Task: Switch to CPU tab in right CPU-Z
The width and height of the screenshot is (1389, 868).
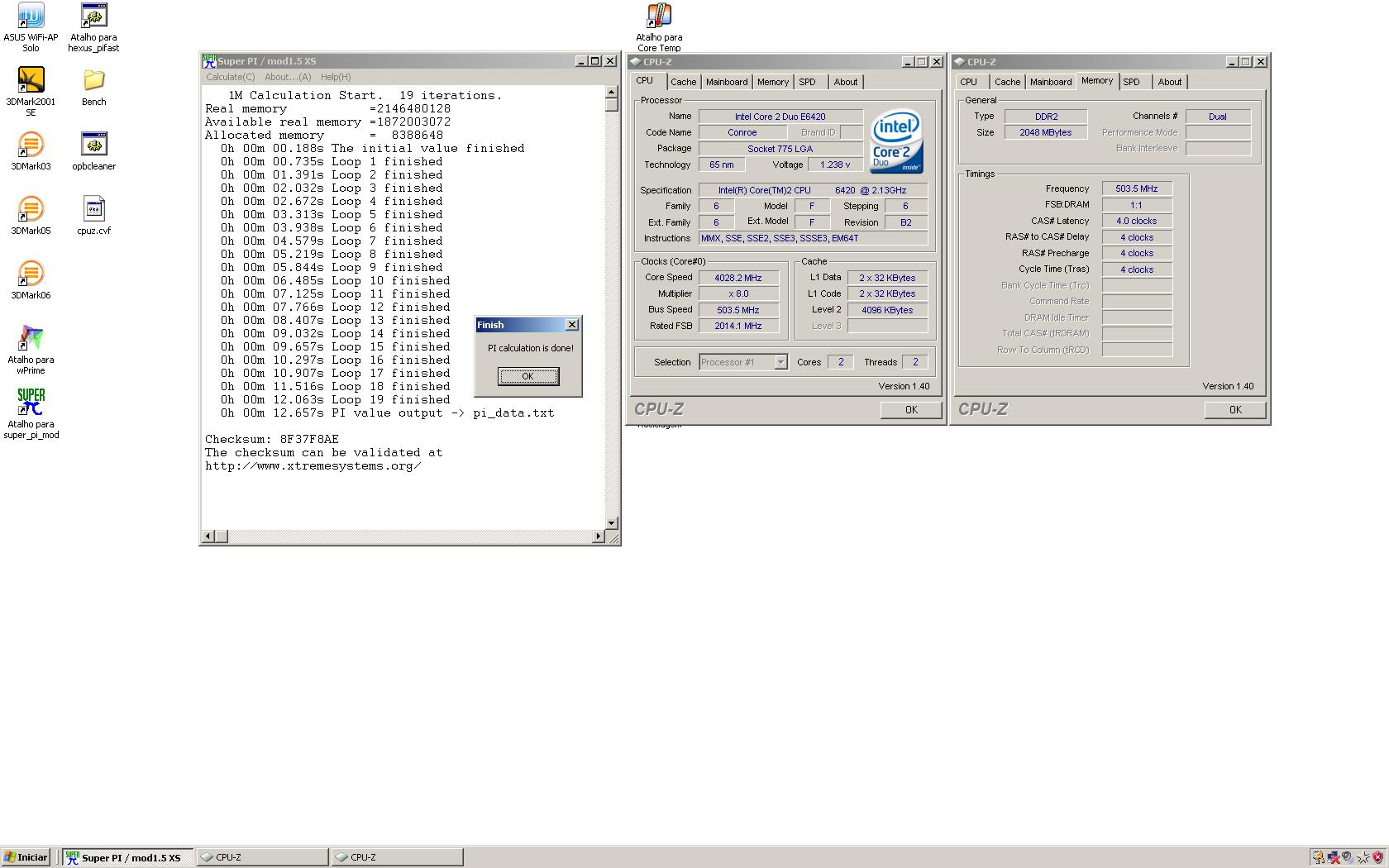Action: 969,82
